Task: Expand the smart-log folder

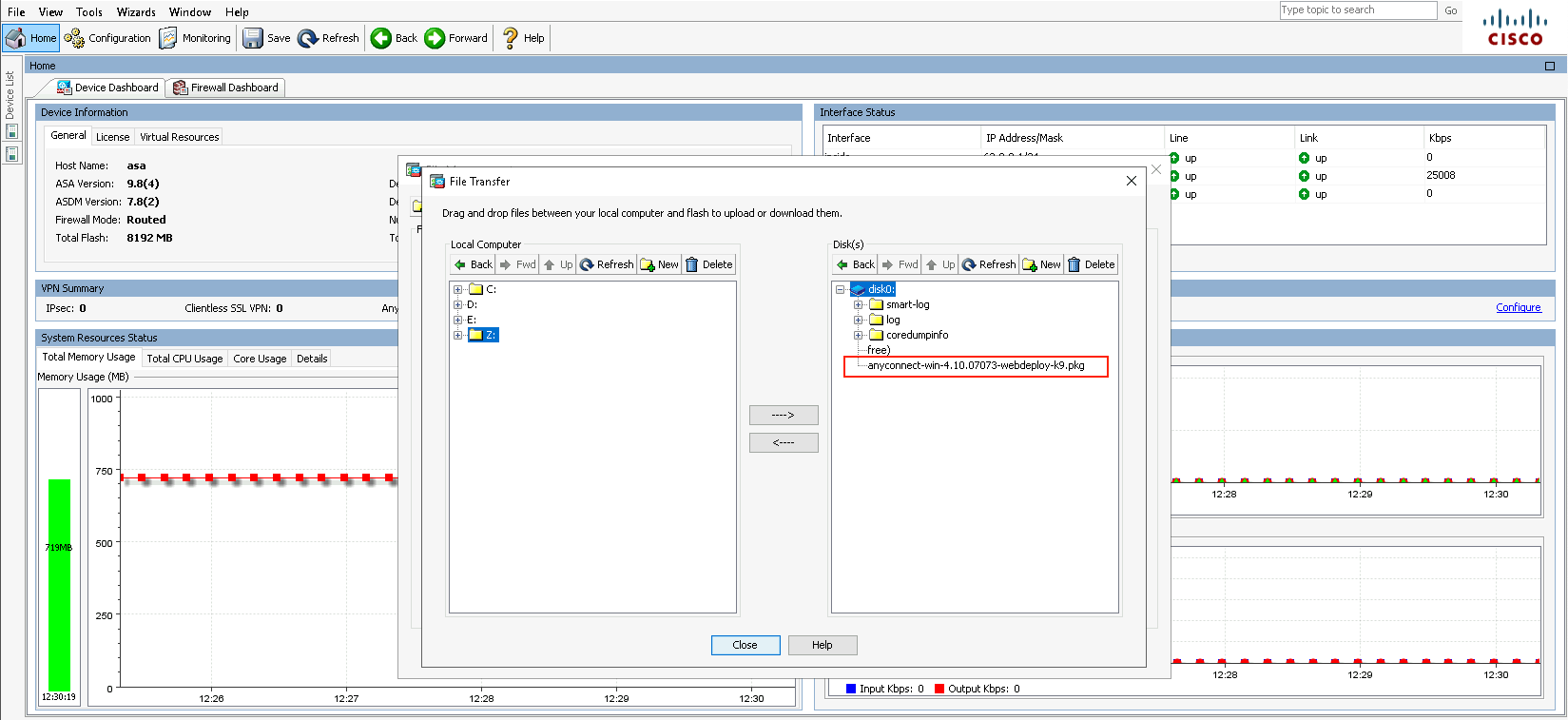Action: tap(858, 304)
